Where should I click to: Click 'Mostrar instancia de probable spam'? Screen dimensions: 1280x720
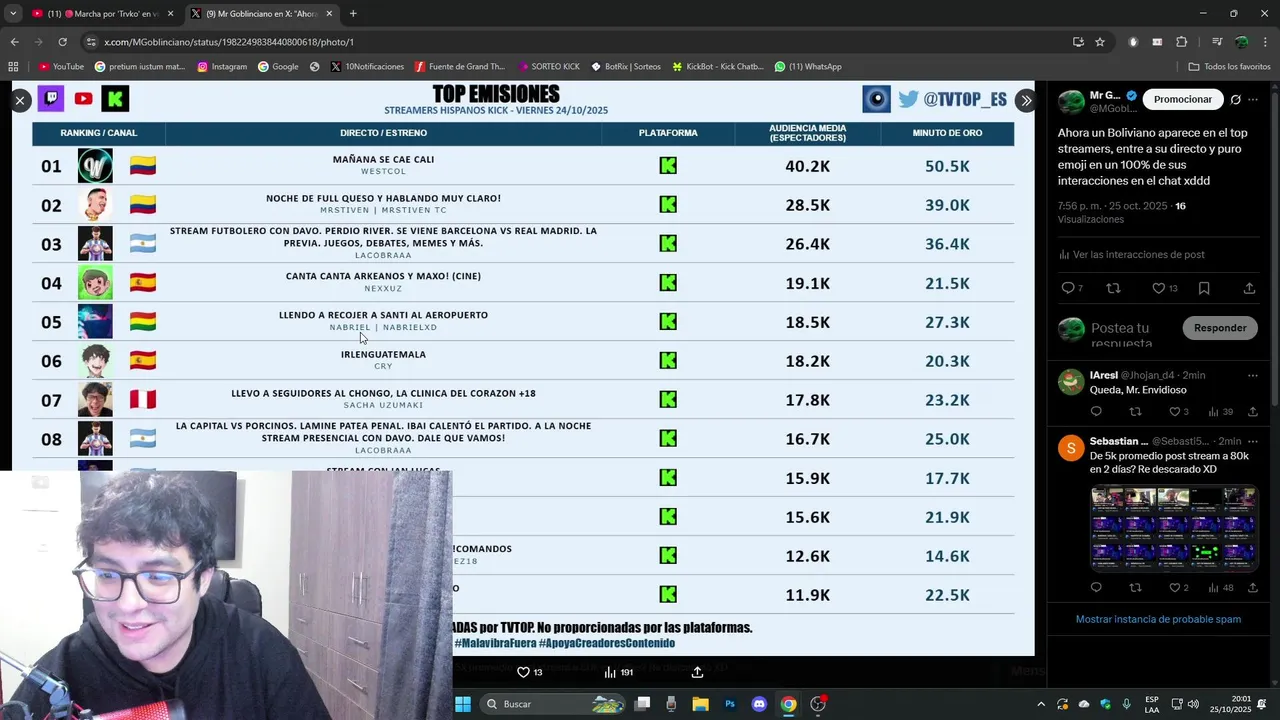pyautogui.click(x=1158, y=619)
